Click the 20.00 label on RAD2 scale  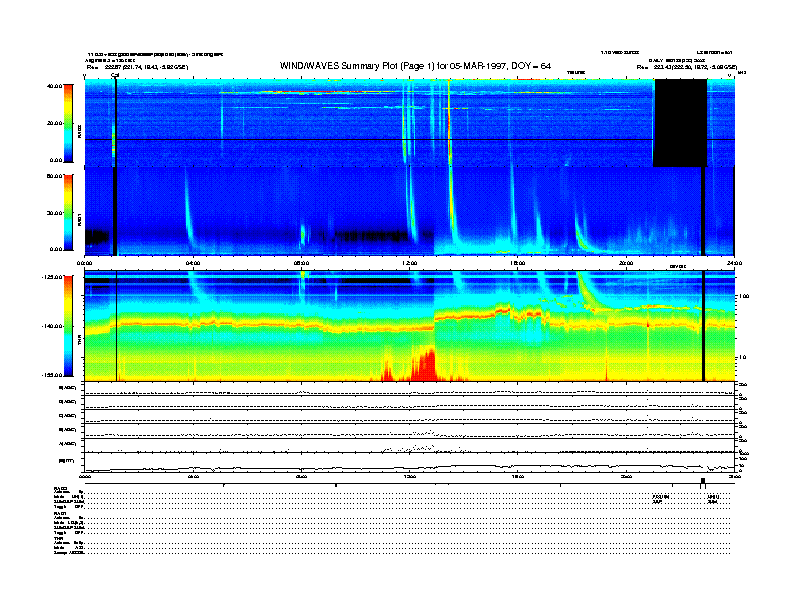[54, 123]
